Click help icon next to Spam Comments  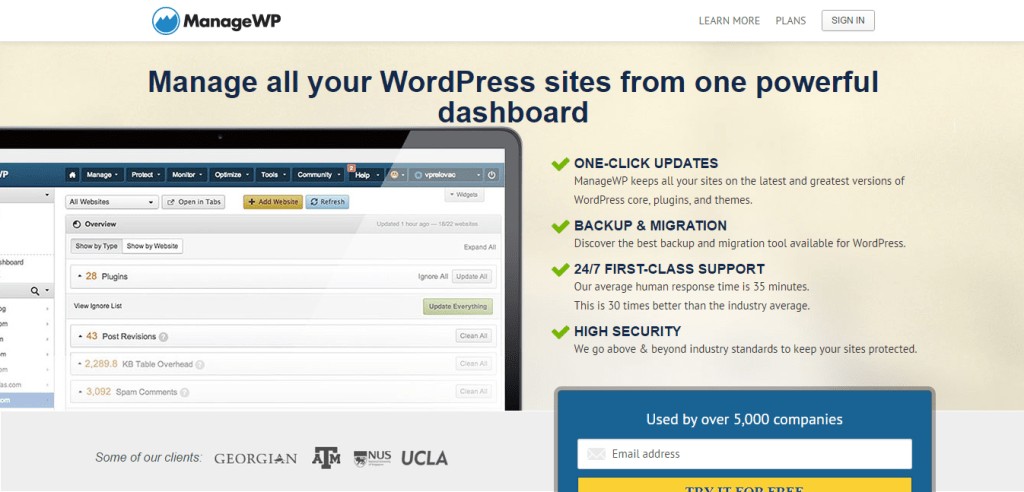click(185, 393)
